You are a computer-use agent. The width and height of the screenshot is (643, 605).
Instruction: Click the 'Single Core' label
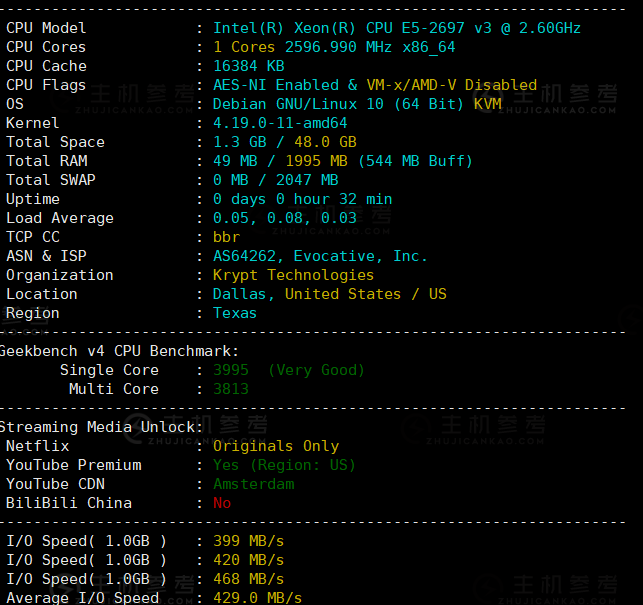coord(109,370)
